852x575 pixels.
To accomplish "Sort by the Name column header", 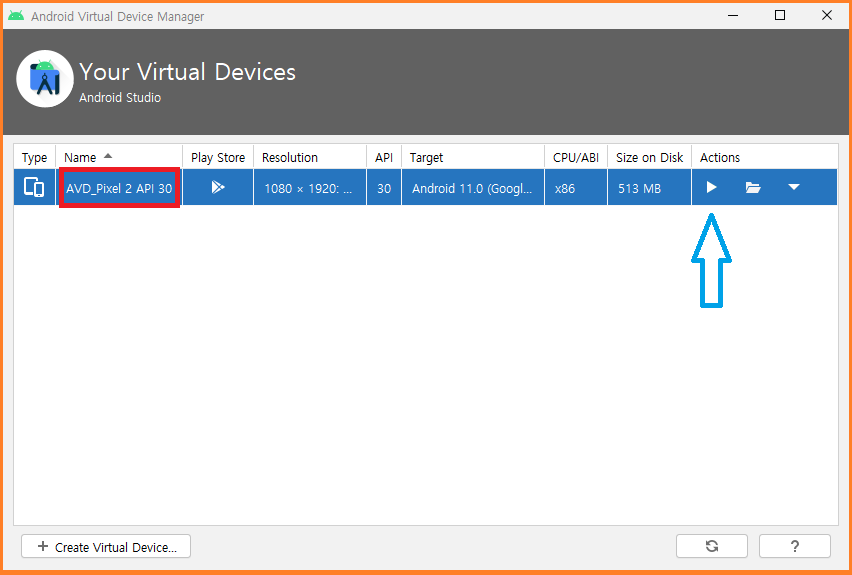I will [x=118, y=157].
